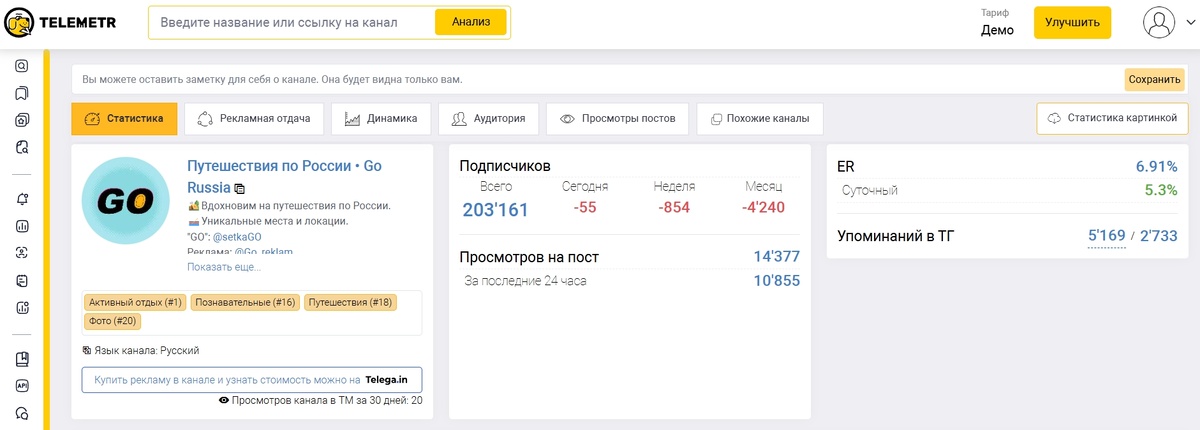
Task: Select the Путешествия (#18) tag
Action: pyautogui.click(x=351, y=302)
